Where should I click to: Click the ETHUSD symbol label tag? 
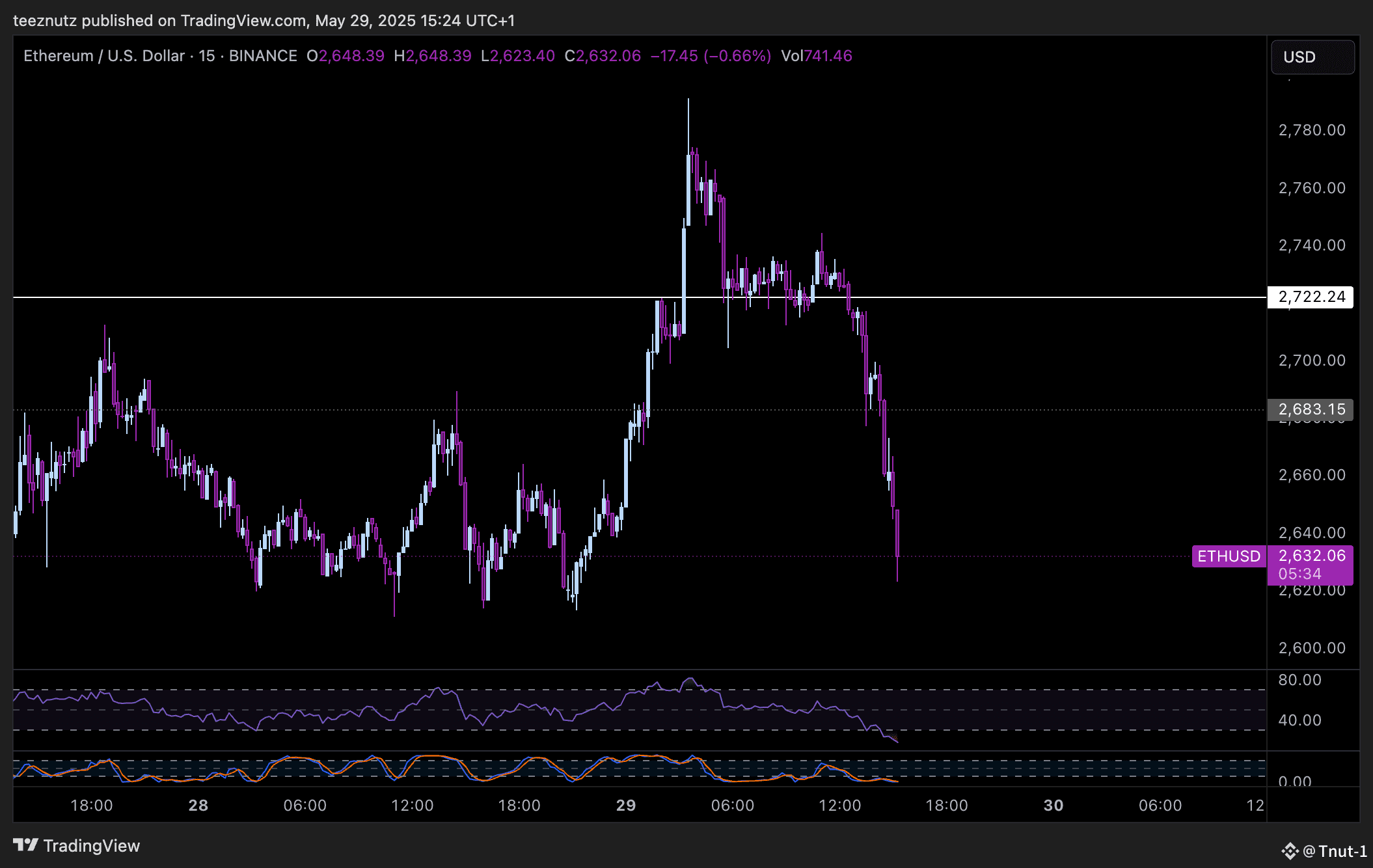pos(1229,556)
